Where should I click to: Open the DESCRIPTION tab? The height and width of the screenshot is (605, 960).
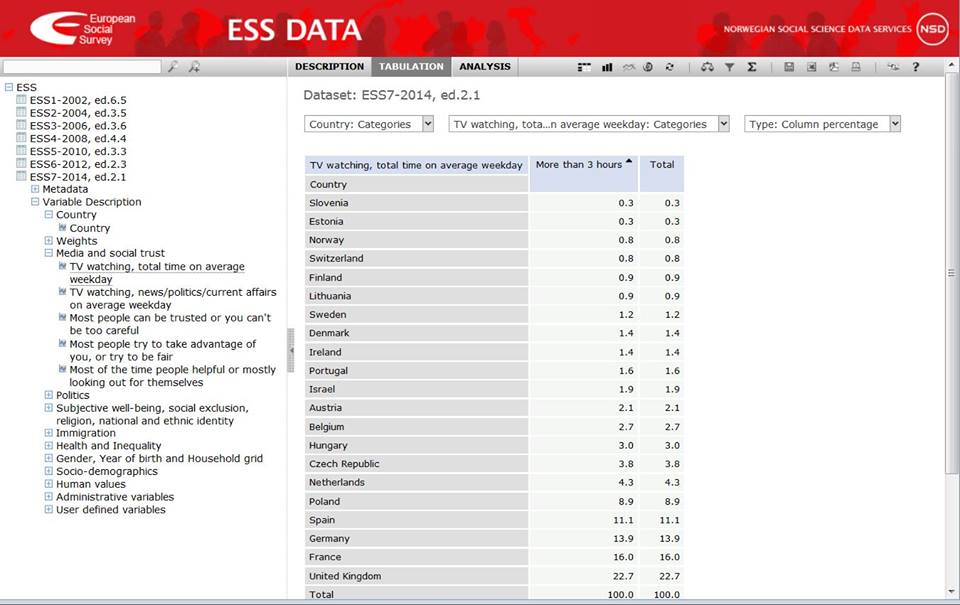click(x=329, y=66)
